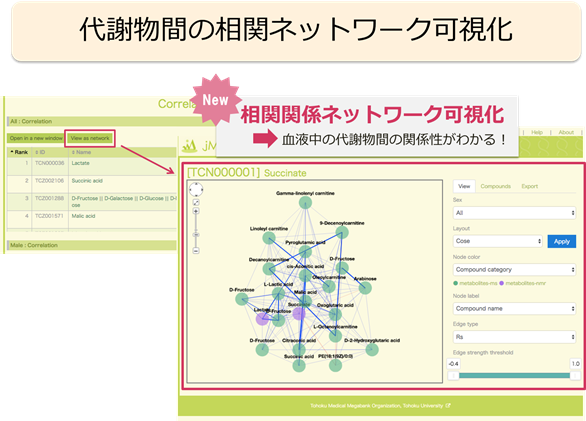Select the Malic acid node
586x421 pixels.
pos(306,300)
